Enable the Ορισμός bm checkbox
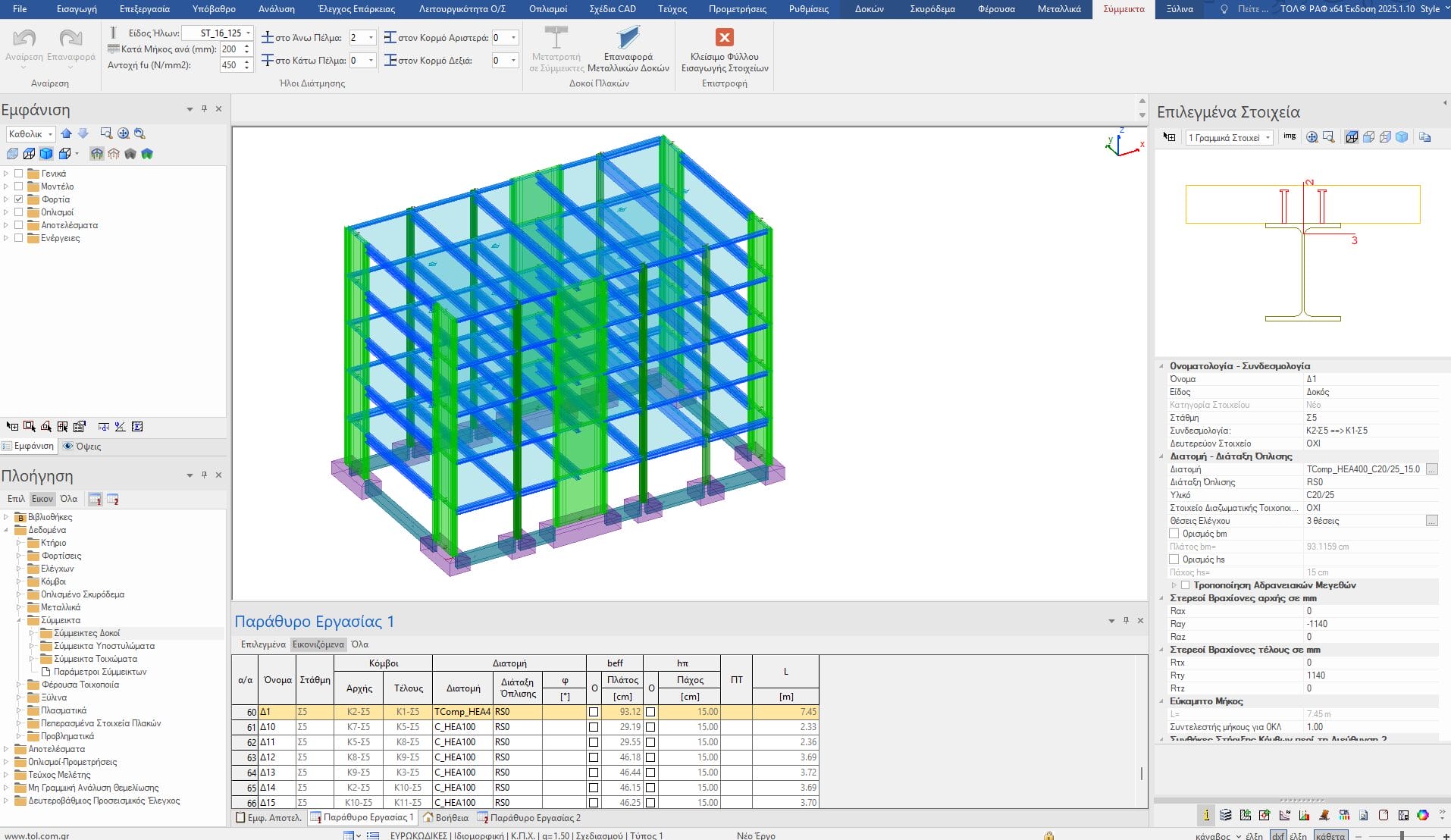This screenshot has height=840, width=1451. pos(1174,534)
